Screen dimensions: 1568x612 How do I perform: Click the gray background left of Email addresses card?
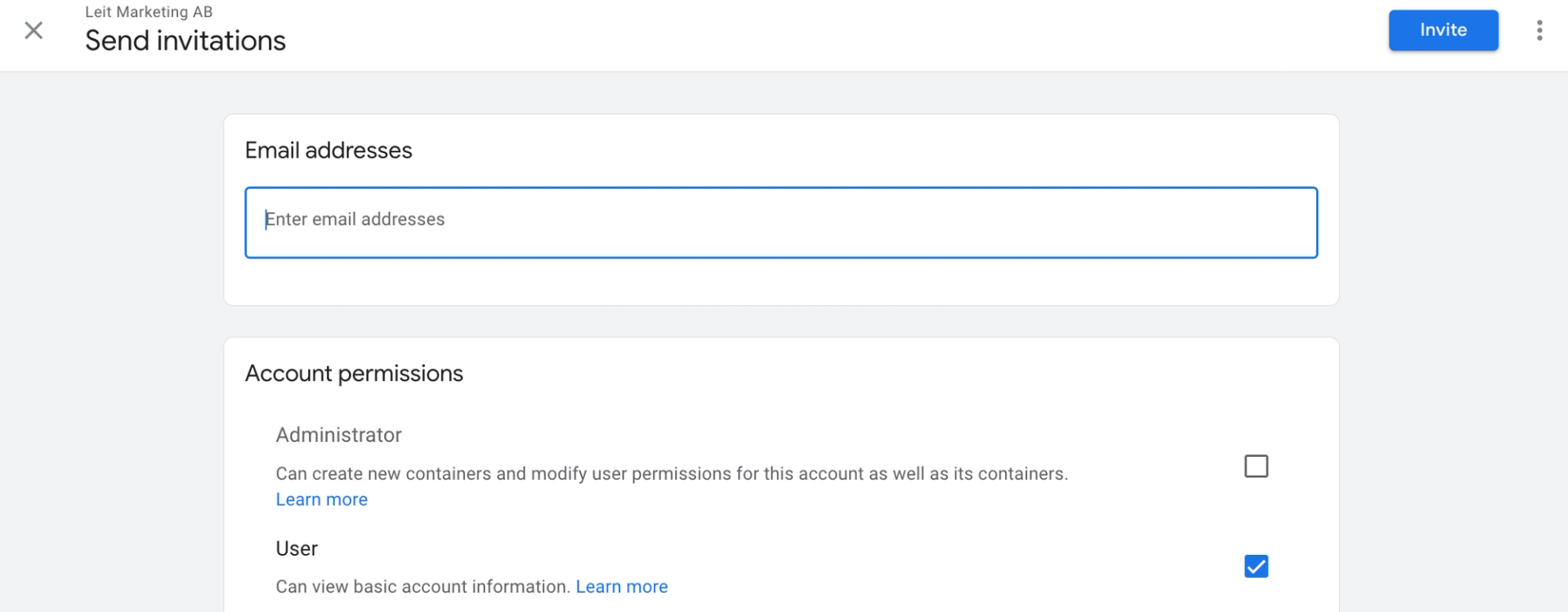coord(110,212)
